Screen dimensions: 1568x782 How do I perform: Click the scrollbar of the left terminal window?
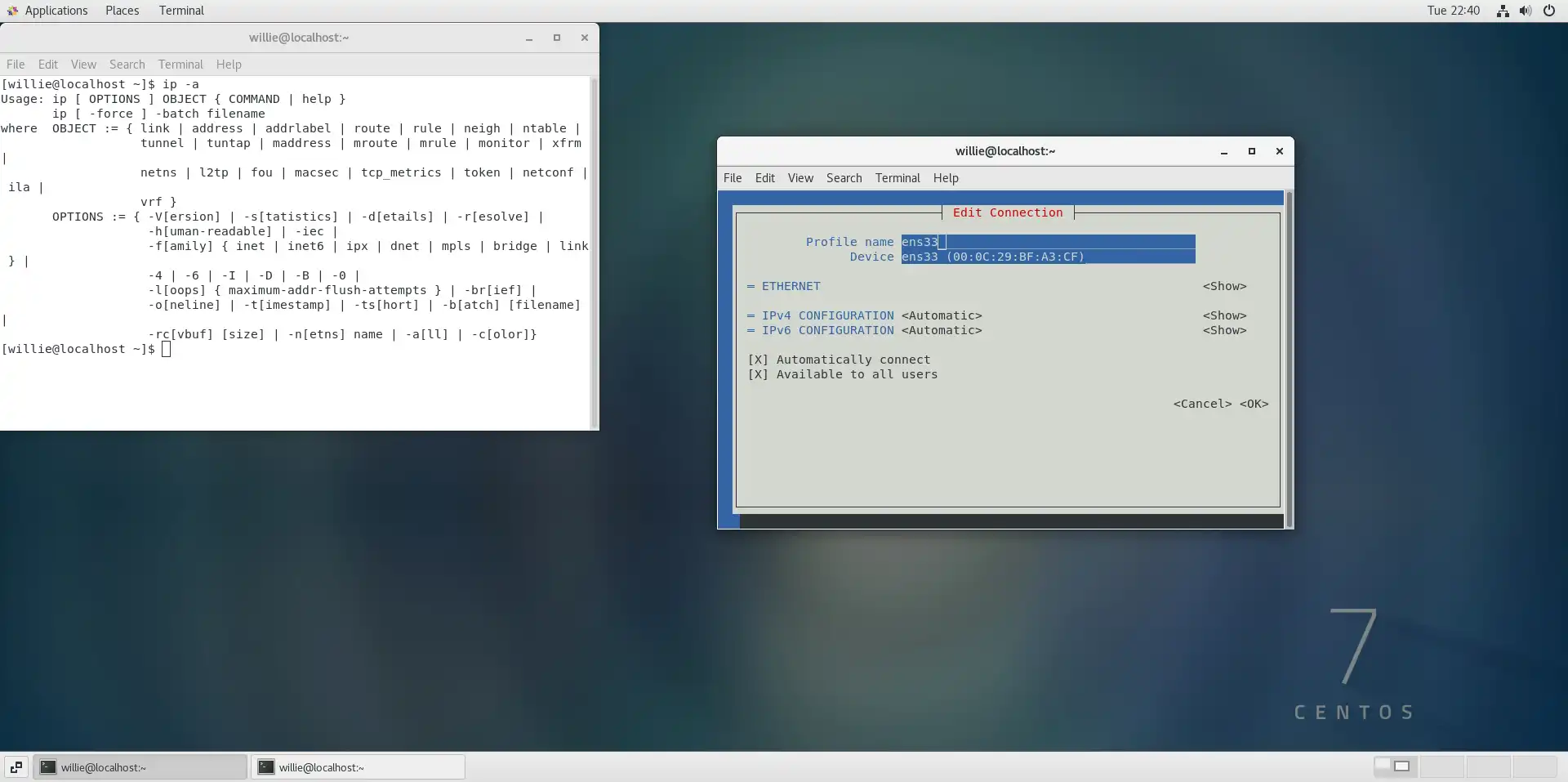[594, 252]
